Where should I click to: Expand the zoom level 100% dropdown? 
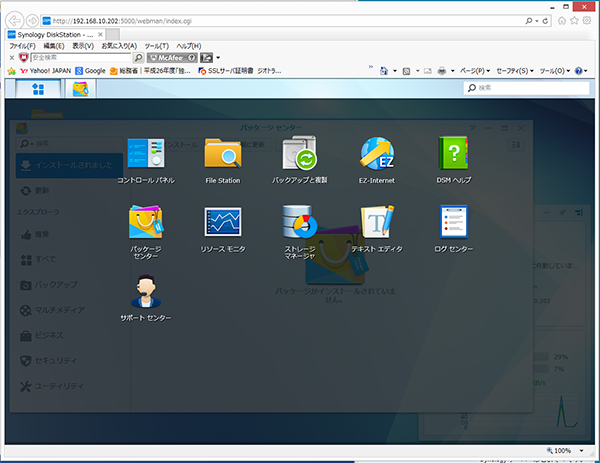tap(582, 451)
